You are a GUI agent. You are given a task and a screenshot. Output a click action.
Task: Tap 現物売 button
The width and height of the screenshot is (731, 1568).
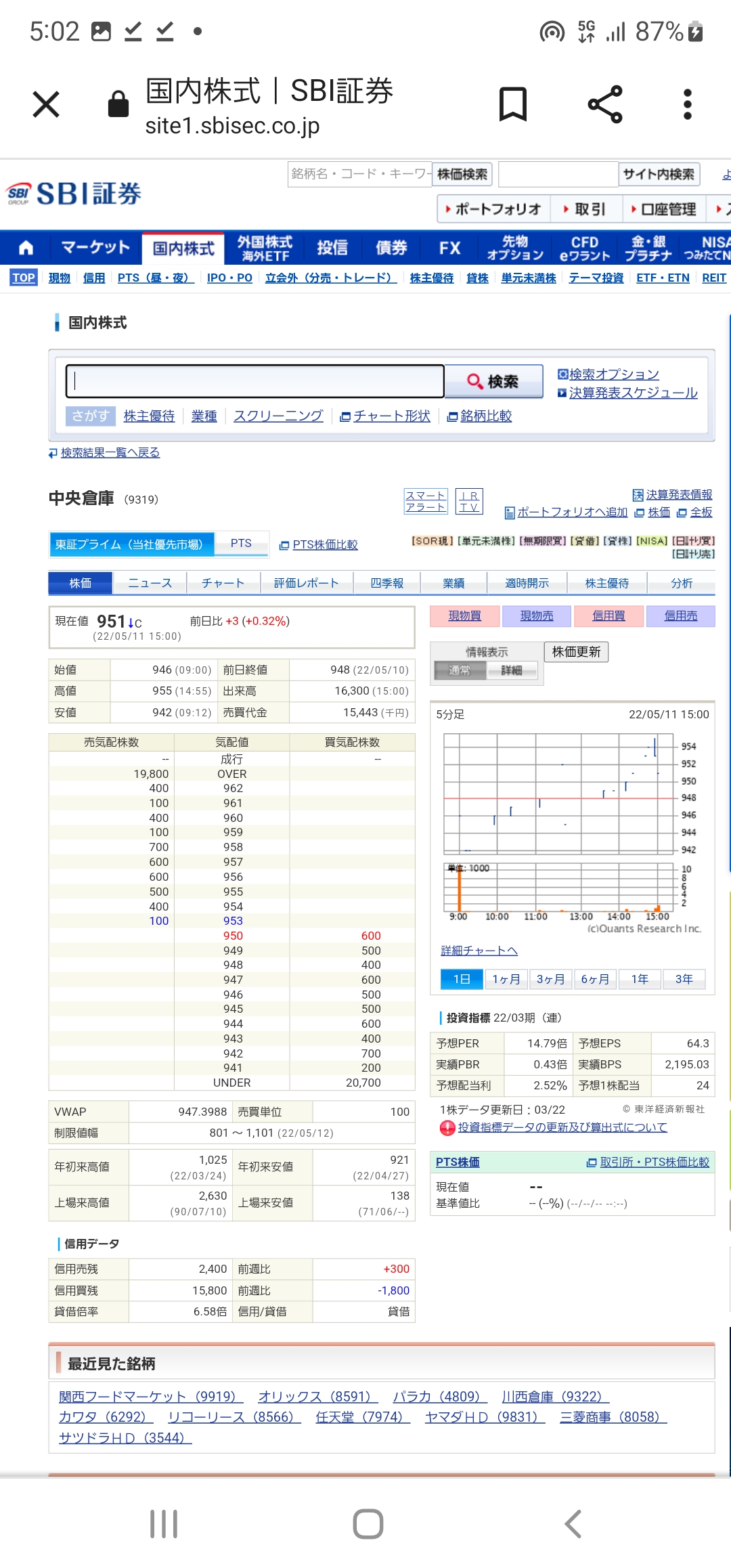pos(537,615)
